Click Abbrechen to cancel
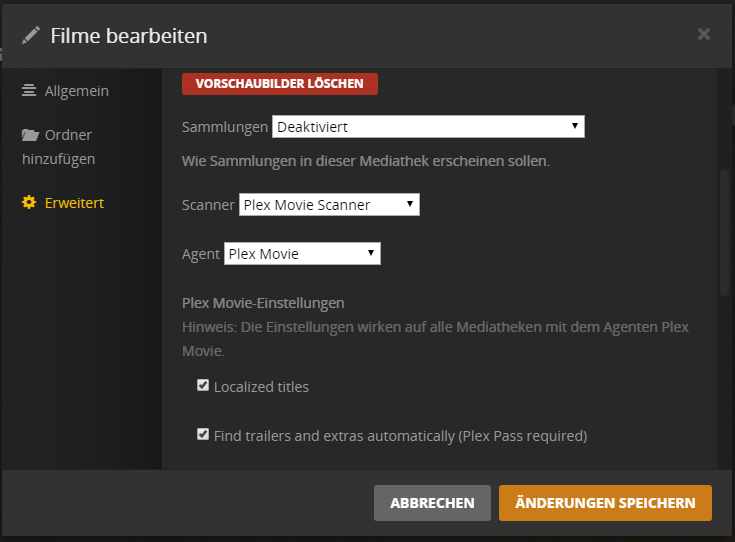Screen dimensions: 735x542 432,503
